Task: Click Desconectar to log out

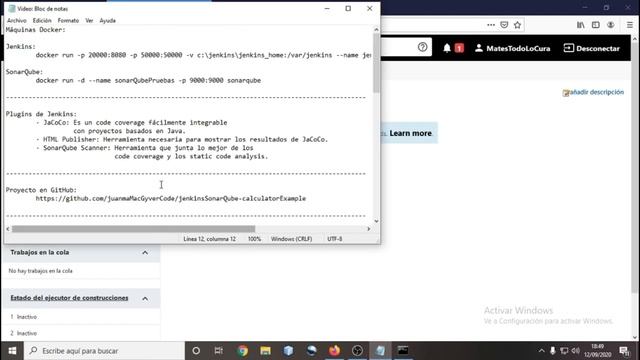Action: point(591,48)
